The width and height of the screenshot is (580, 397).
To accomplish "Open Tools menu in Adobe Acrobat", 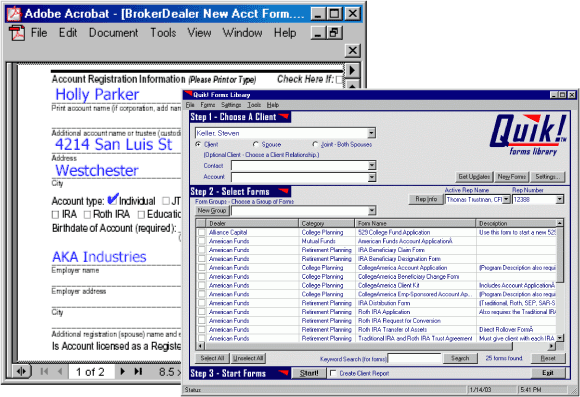I will click(x=163, y=33).
